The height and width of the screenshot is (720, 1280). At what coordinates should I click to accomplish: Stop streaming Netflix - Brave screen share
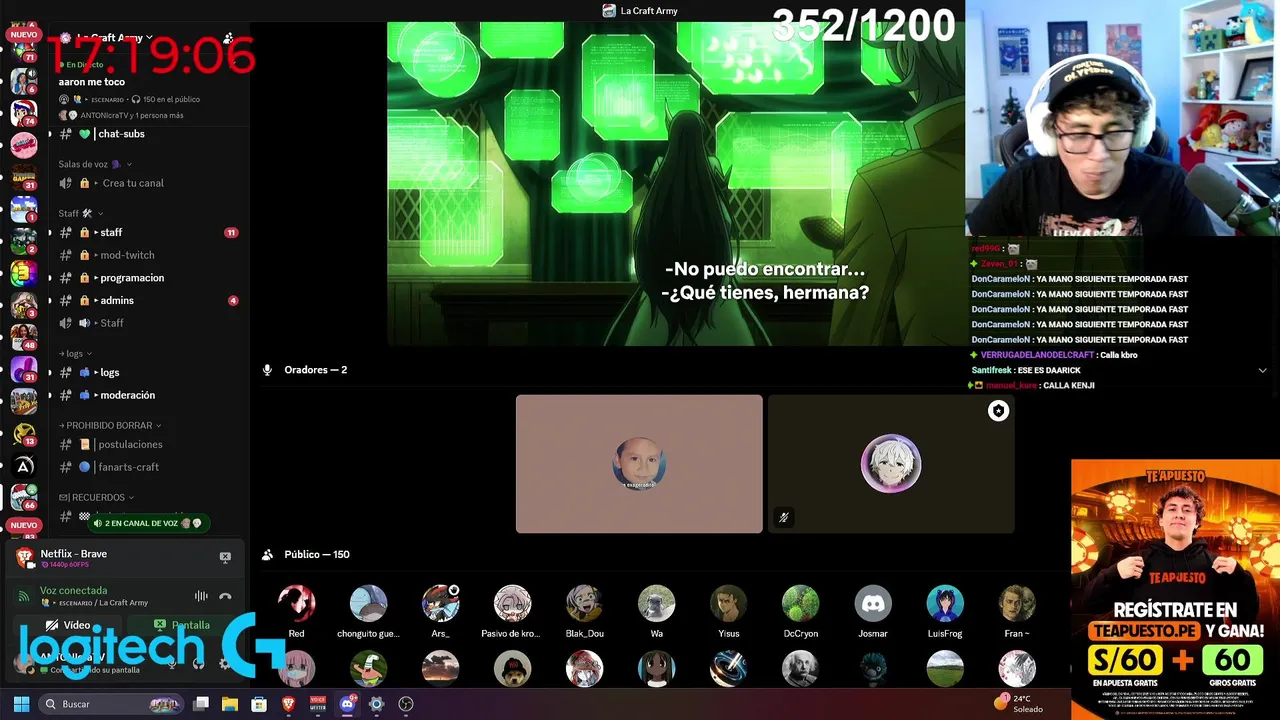(x=225, y=557)
